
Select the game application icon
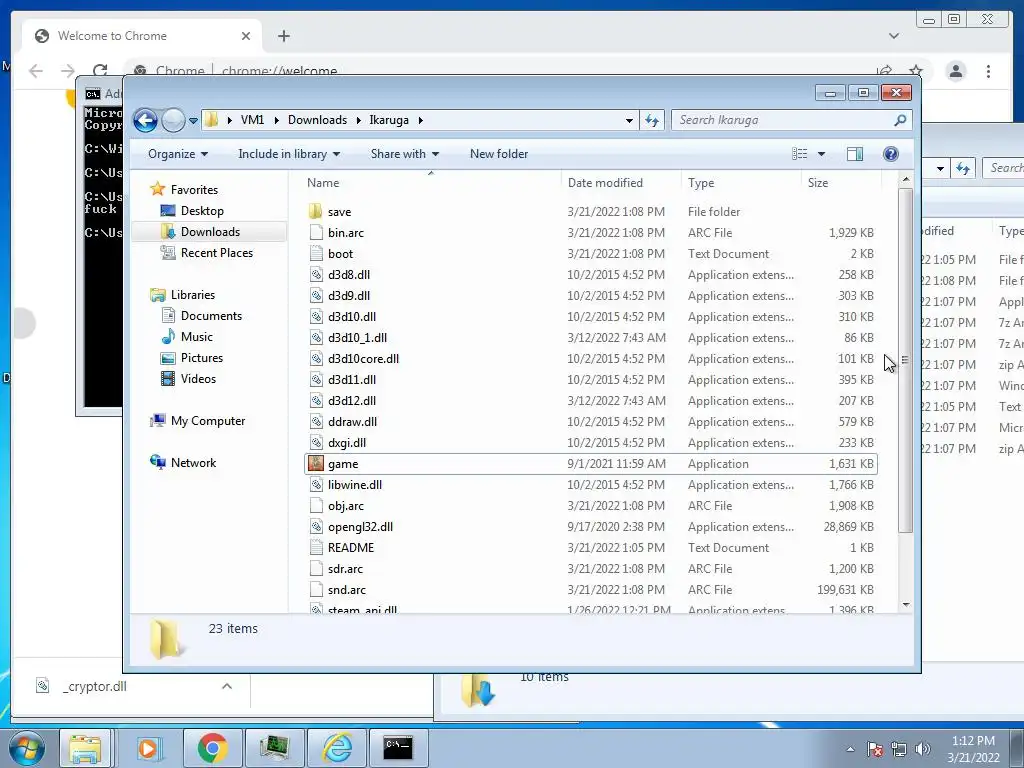tap(316, 464)
